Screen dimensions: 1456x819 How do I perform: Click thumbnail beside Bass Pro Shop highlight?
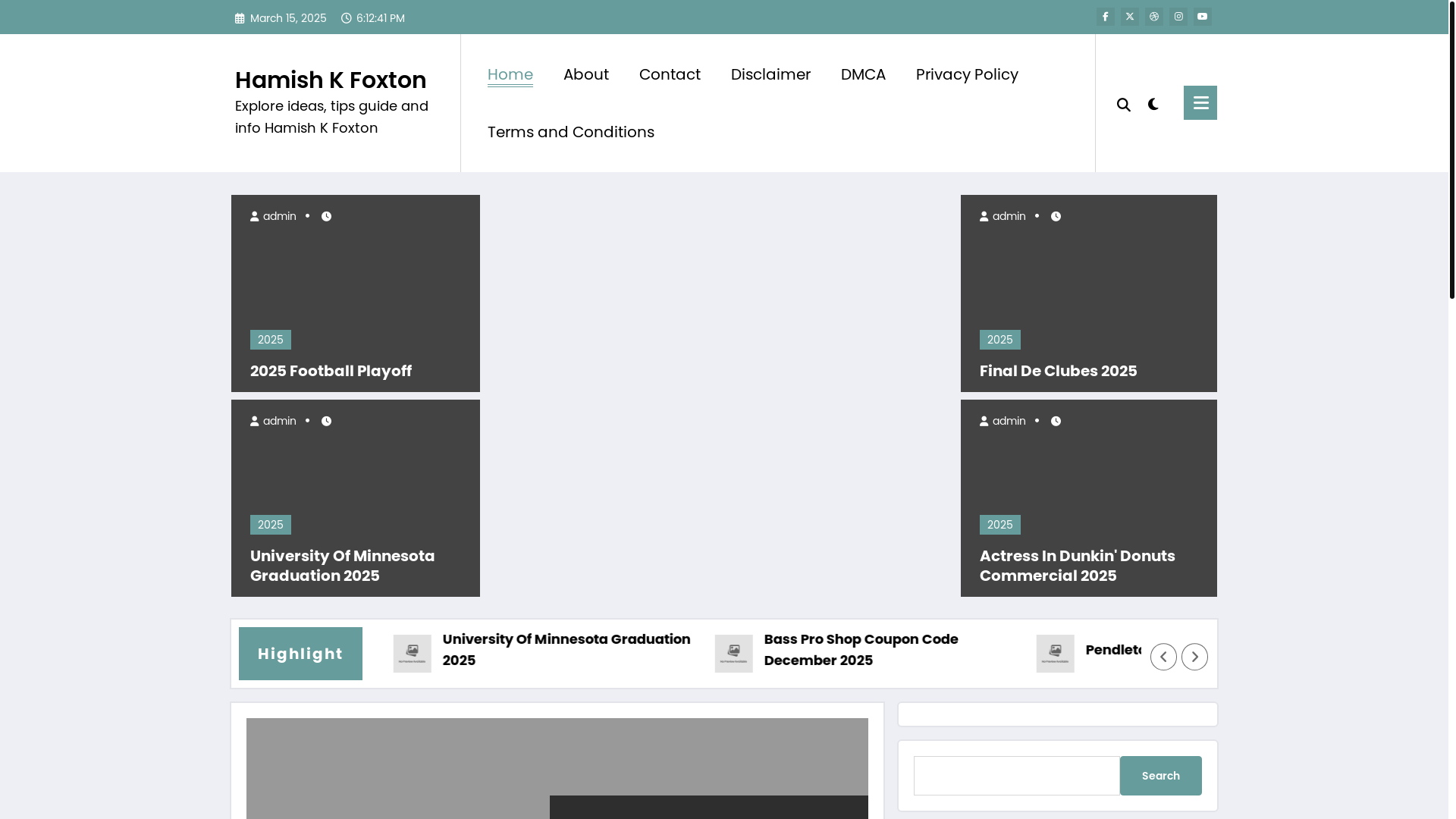[x=734, y=654]
